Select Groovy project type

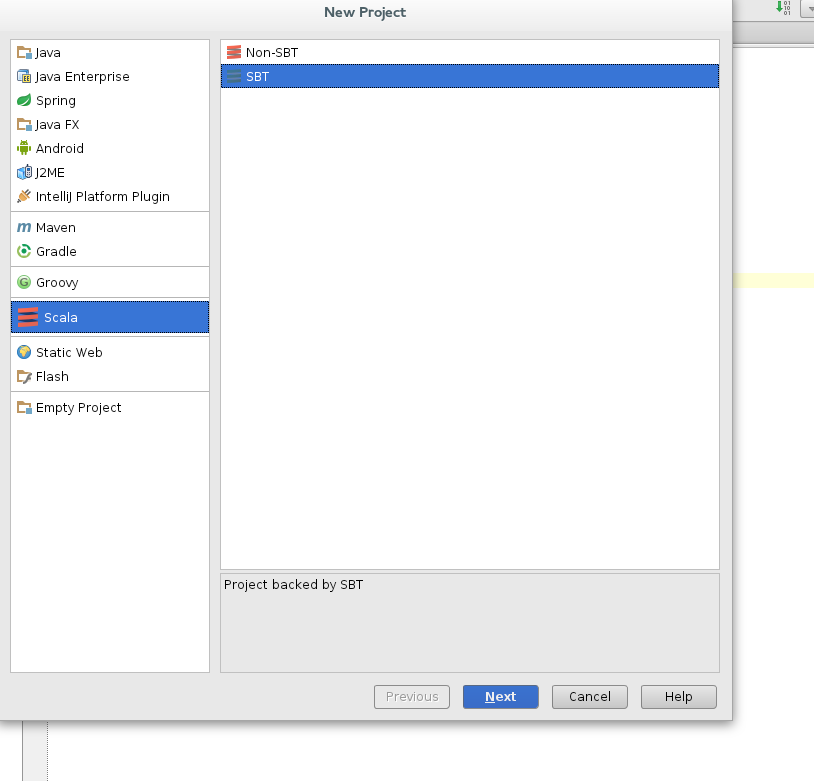(x=57, y=283)
